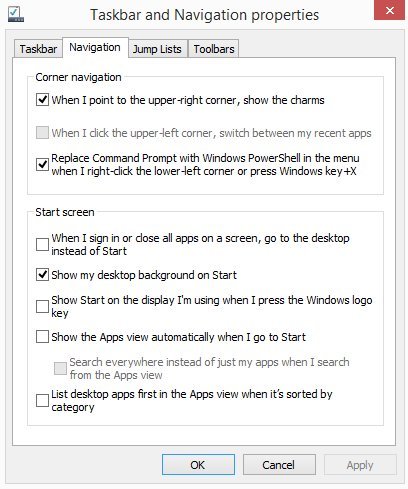Click the taskbar properties icon in title bar

point(15,14)
